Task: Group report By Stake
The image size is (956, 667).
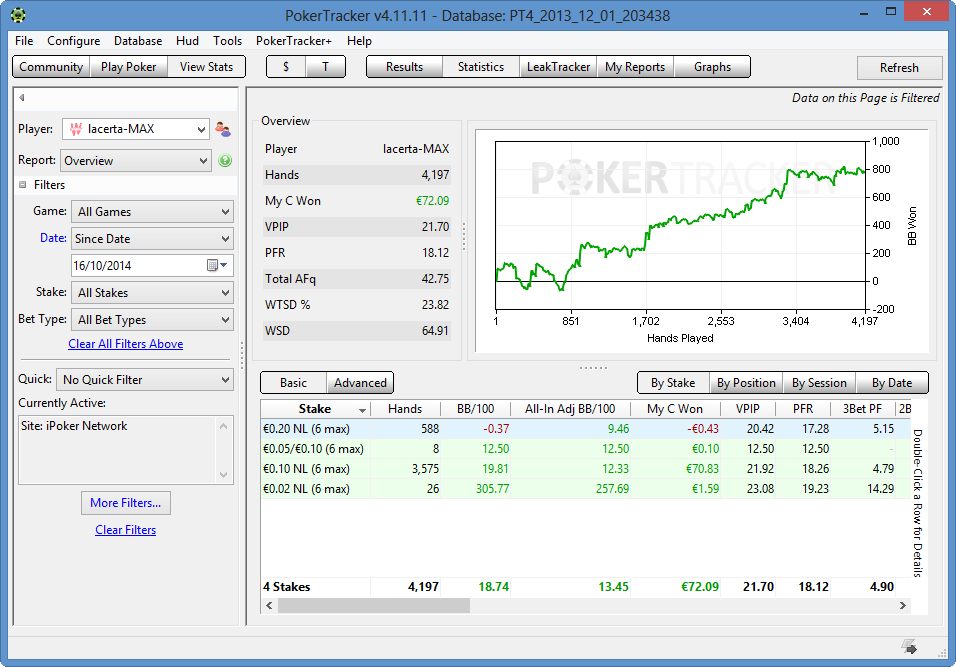Action: coord(673,383)
